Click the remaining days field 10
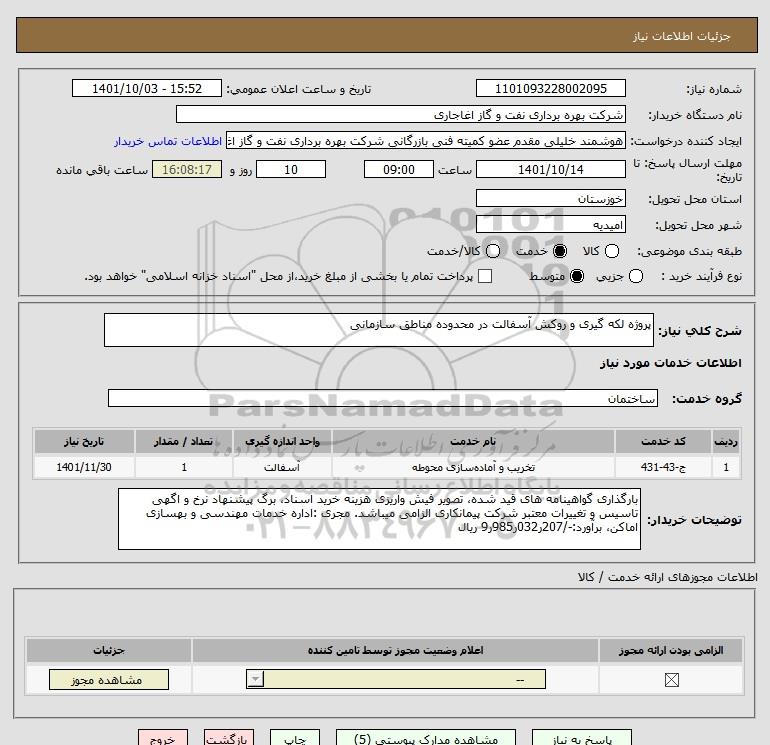Viewport: 770px width, 745px height. pos(291,169)
